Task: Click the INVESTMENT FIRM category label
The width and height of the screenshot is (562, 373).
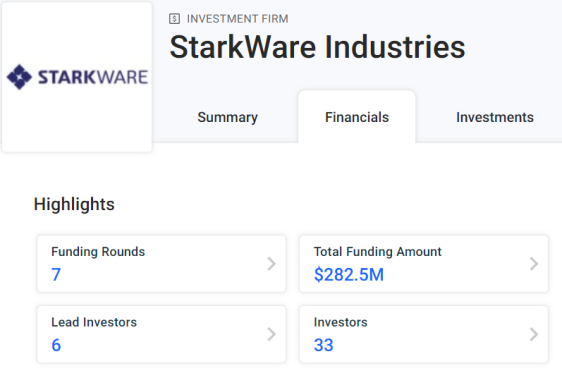Action: pyautogui.click(x=237, y=19)
